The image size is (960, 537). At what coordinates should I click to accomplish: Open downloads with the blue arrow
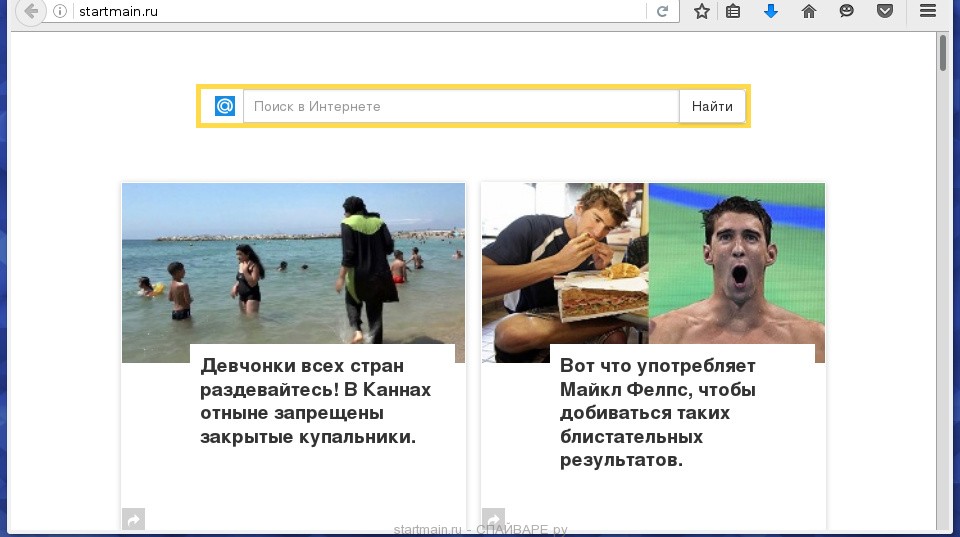pyautogui.click(x=771, y=11)
